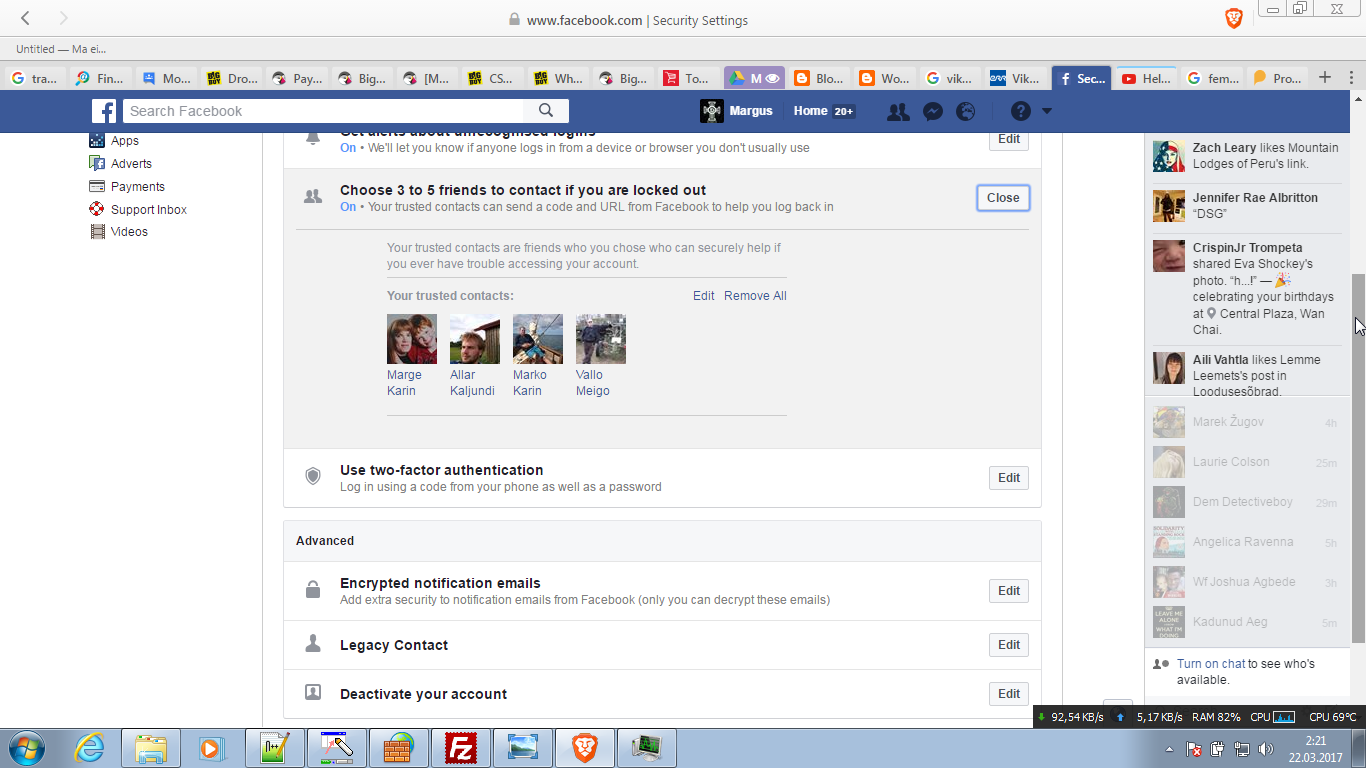
Task: Click Marko Karin's contact photo
Action: pyautogui.click(x=538, y=339)
